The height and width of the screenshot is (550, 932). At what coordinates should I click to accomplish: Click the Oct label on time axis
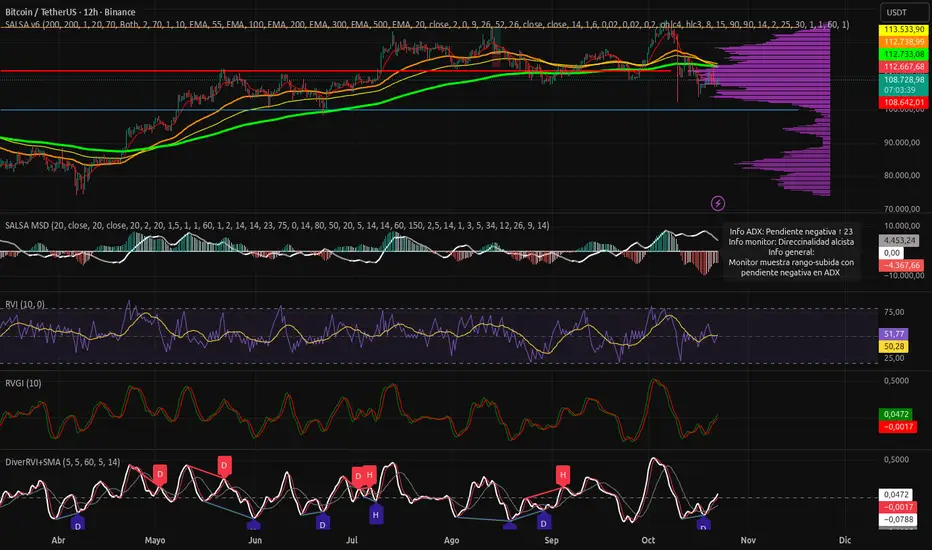tap(648, 540)
